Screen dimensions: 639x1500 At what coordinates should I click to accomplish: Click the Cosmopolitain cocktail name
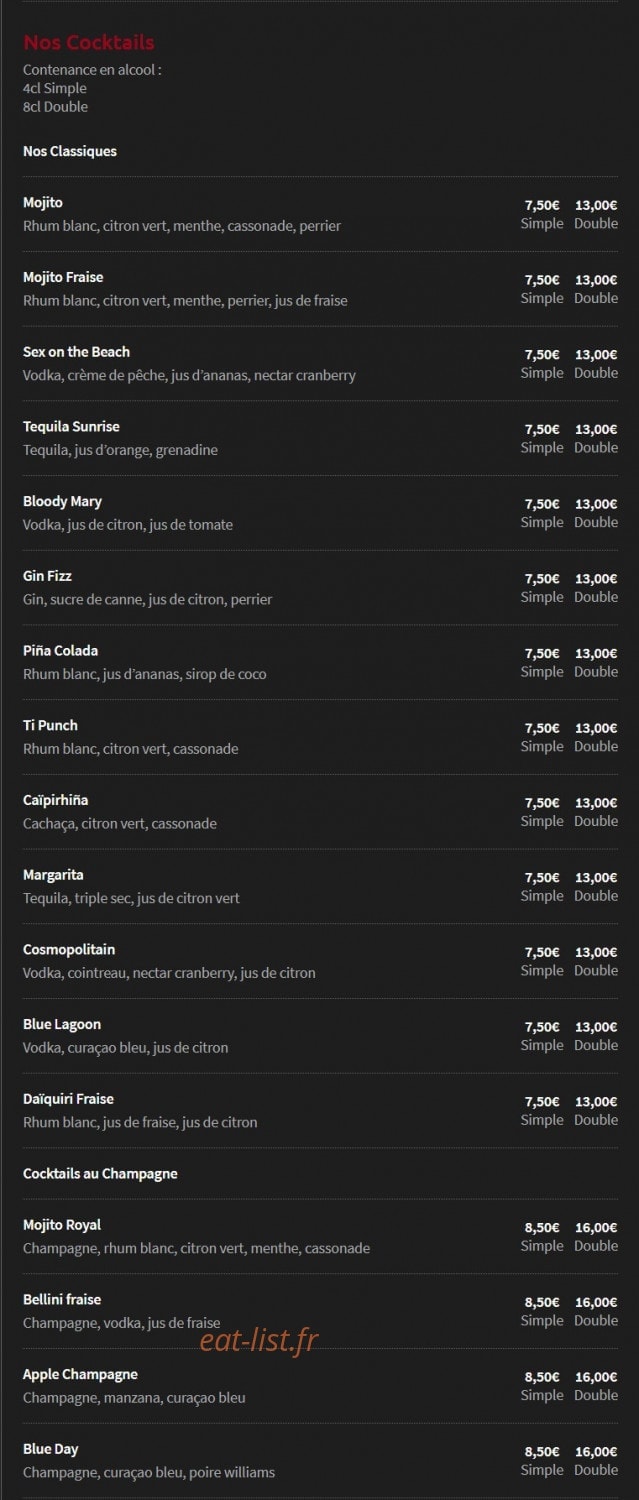point(69,950)
